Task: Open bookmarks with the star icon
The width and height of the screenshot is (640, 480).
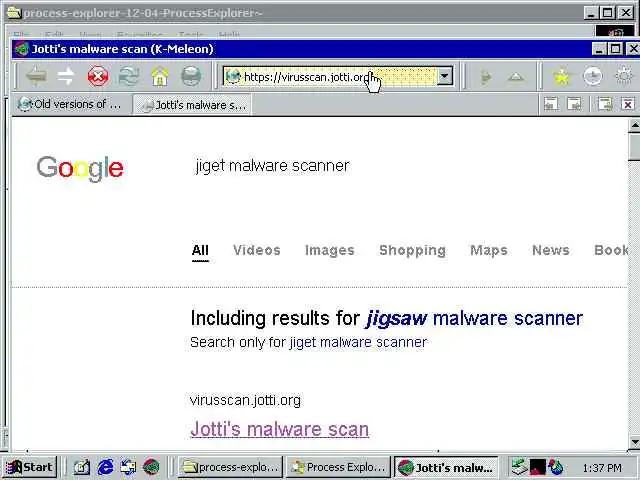Action: point(562,76)
